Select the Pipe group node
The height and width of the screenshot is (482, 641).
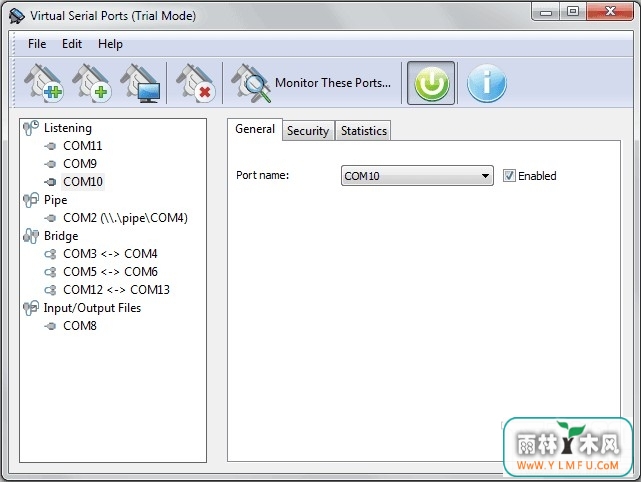(x=56, y=200)
